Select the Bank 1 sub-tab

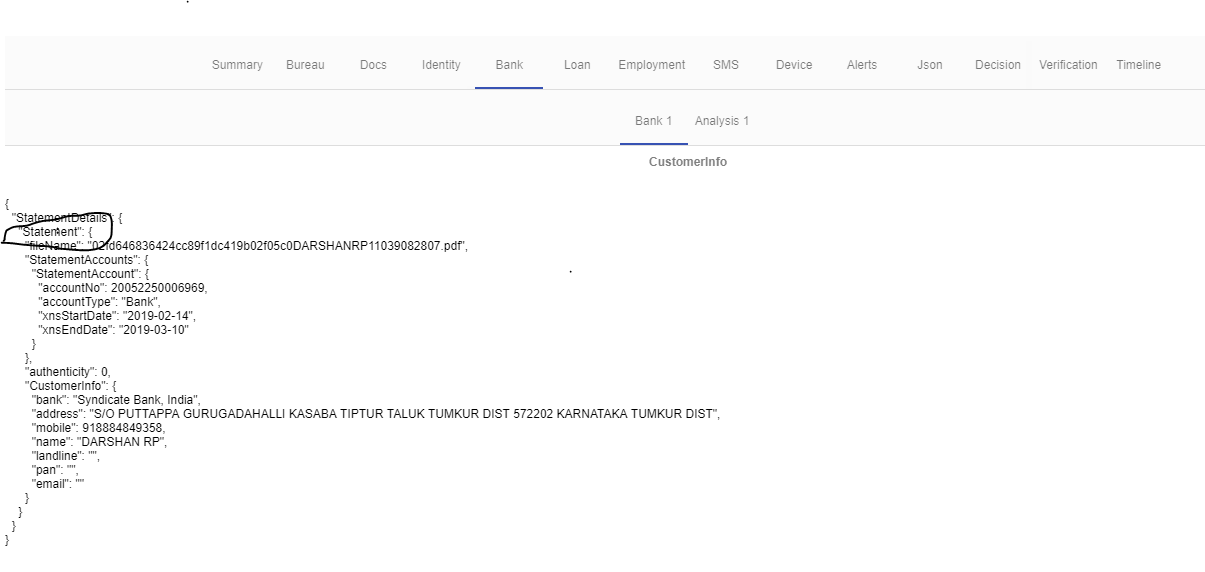[x=654, y=121]
